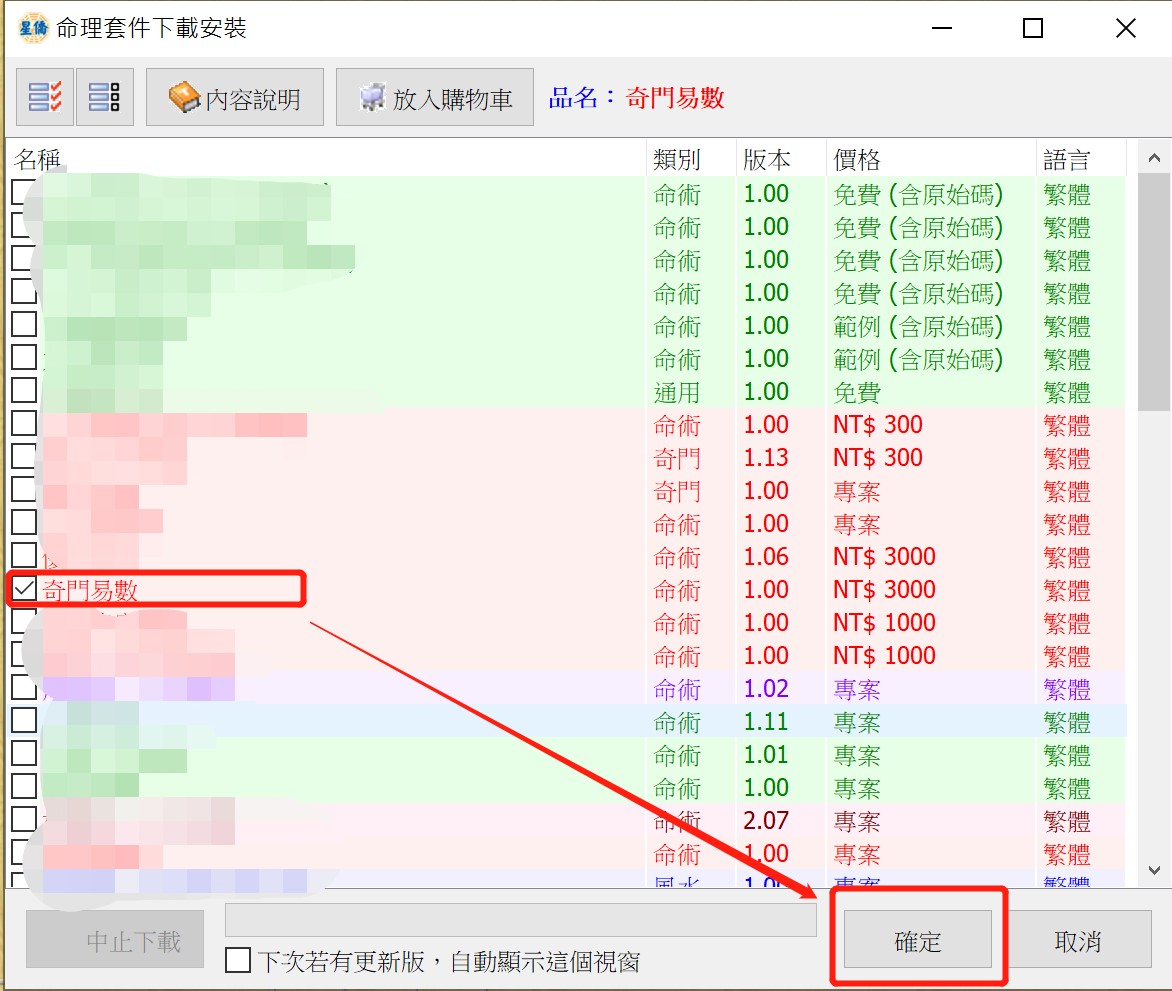Image resolution: width=1172 pixels, height=991 pixels.
Task: Uncheck the 奇門易數 checkbox
Action: [x=24, y=589]
